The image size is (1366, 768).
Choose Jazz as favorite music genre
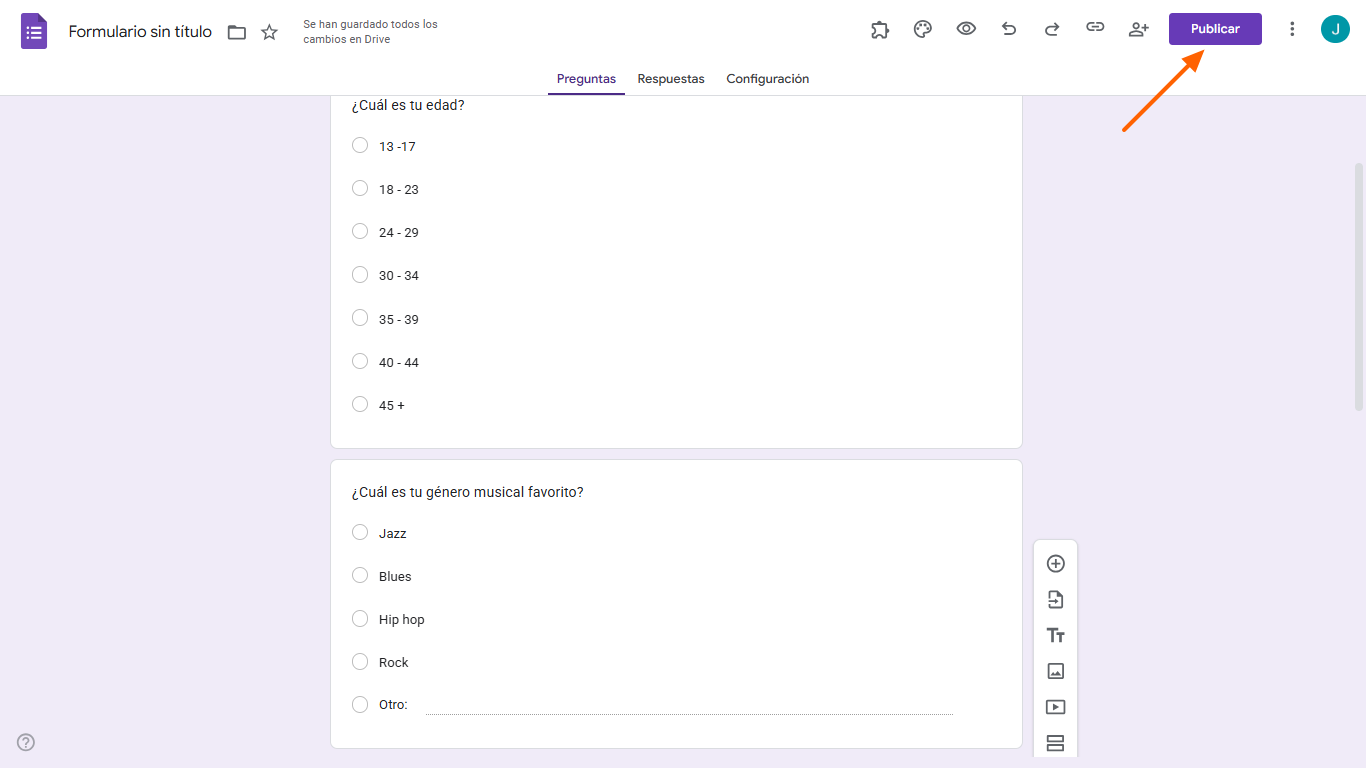(x=360, y=532)
